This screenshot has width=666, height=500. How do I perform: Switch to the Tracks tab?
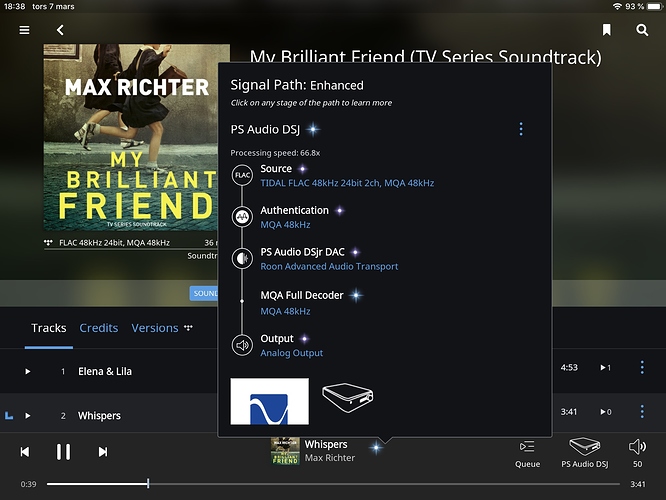coord(49,328)
